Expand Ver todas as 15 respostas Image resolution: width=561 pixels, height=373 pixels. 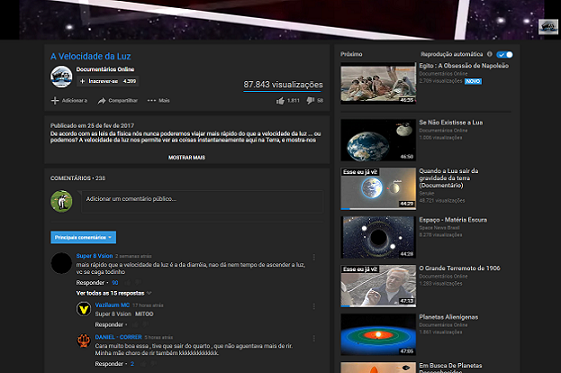click(113, 293)
